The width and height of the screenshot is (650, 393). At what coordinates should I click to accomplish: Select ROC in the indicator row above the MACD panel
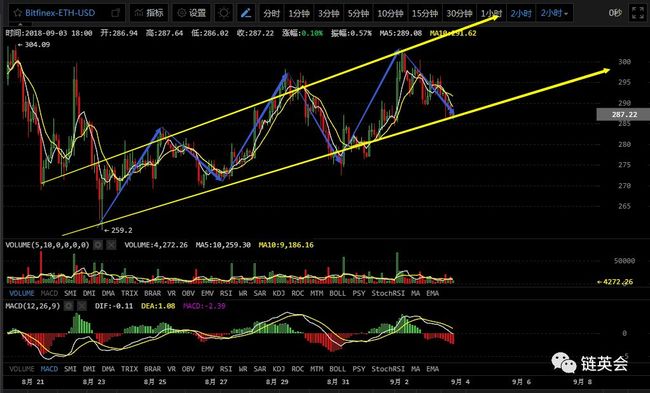pyautogui.click(x=298, y=293)
